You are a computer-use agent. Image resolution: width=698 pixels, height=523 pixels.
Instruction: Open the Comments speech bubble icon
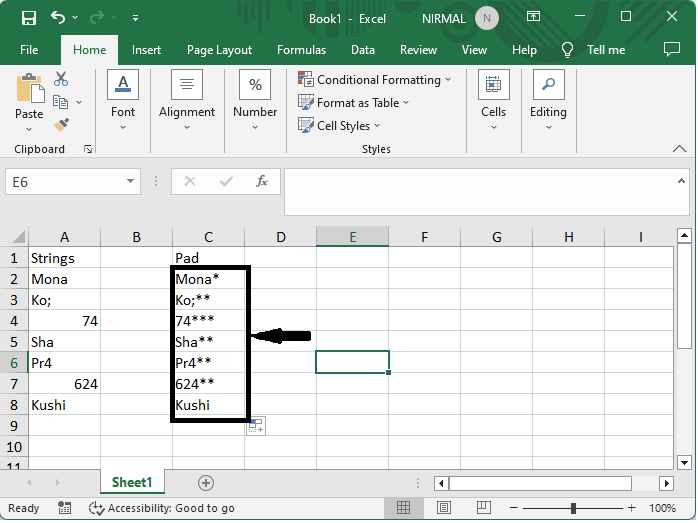[672, 49]
